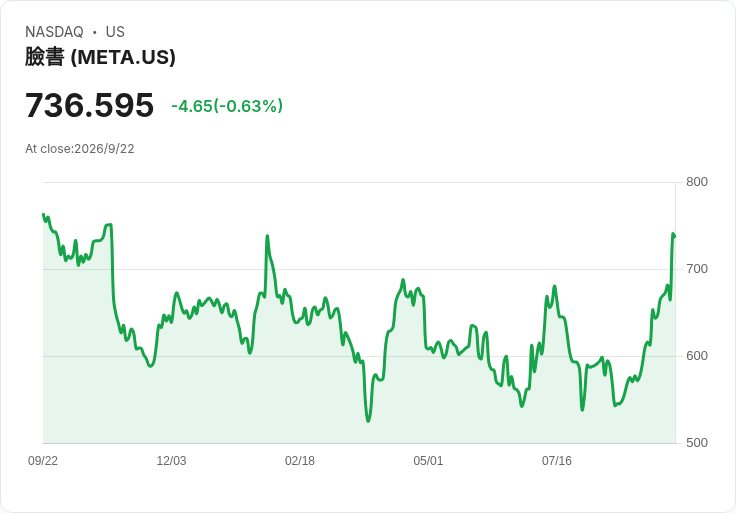The width and height of the screenshot is (736, 513).
Task: Click the US market label
Action: (x=115, y=32)
